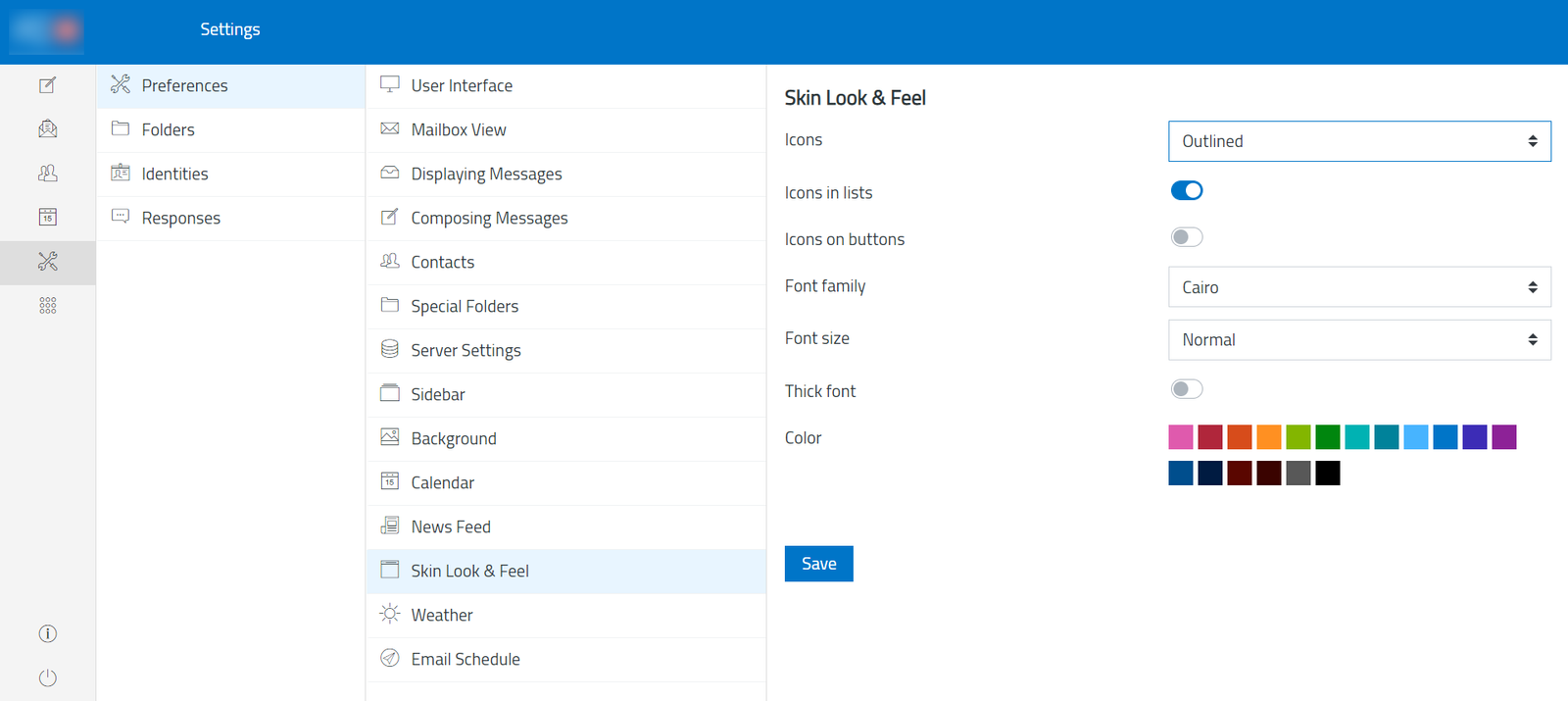The image size is (1568, 701).
Task: Click the Mailbox View envelope icon
Action: point(389,128)
